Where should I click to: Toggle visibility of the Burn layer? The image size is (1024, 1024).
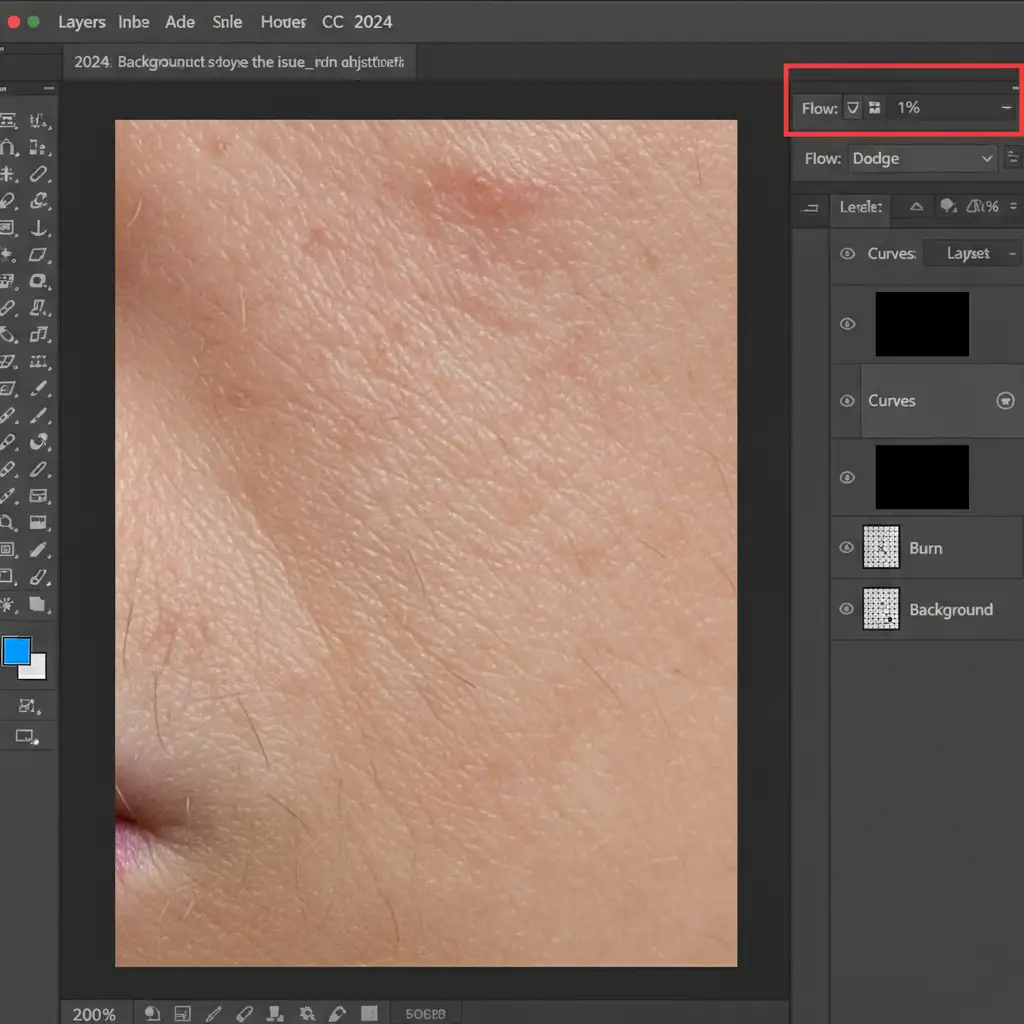(x=847, y=548)
